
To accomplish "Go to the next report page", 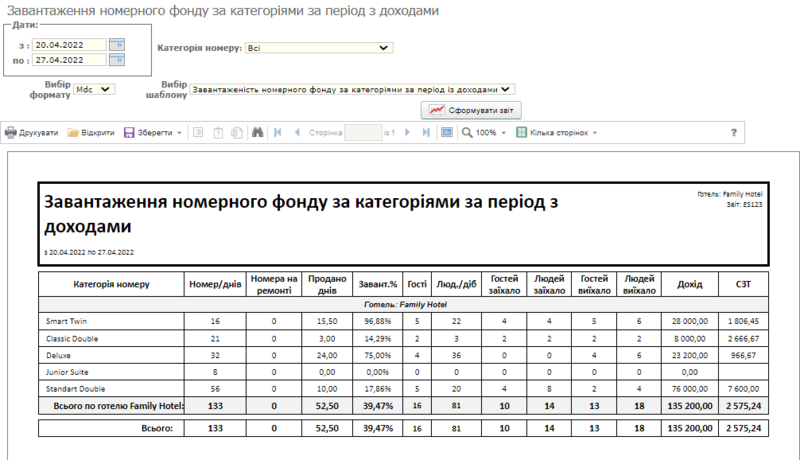I will [409, 132].
